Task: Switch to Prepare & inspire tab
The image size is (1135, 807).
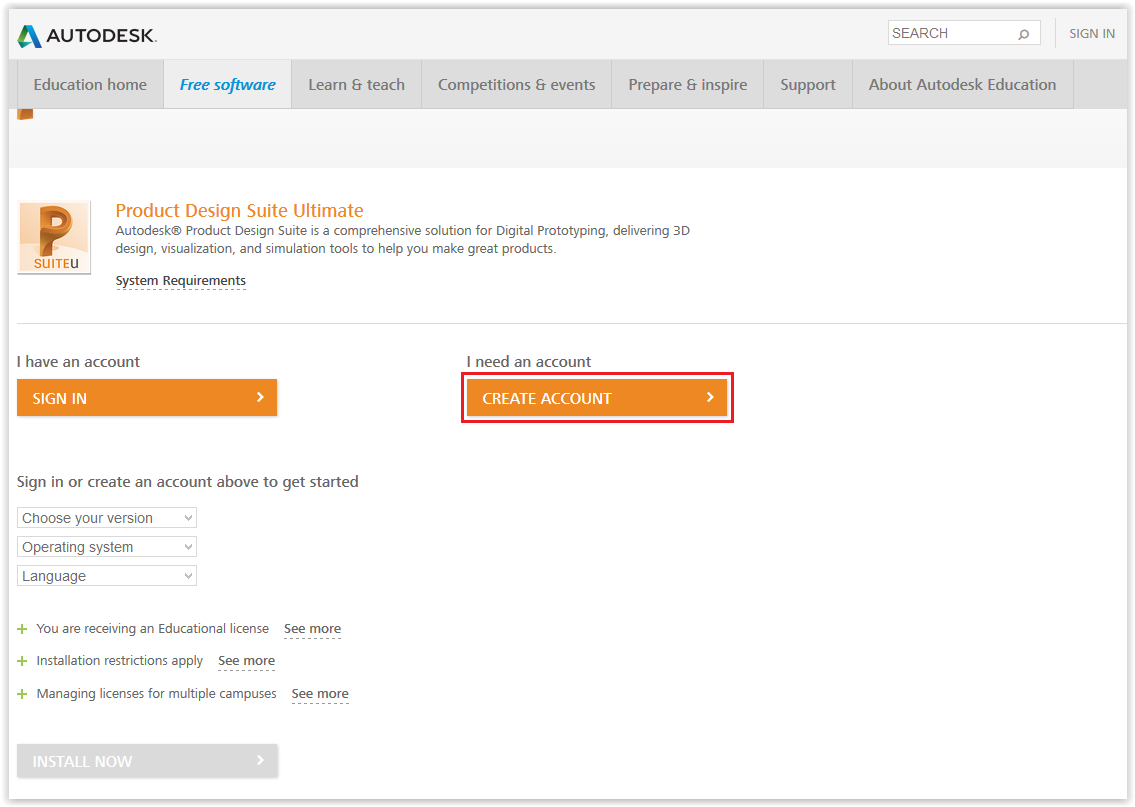Action: [688, 85]
